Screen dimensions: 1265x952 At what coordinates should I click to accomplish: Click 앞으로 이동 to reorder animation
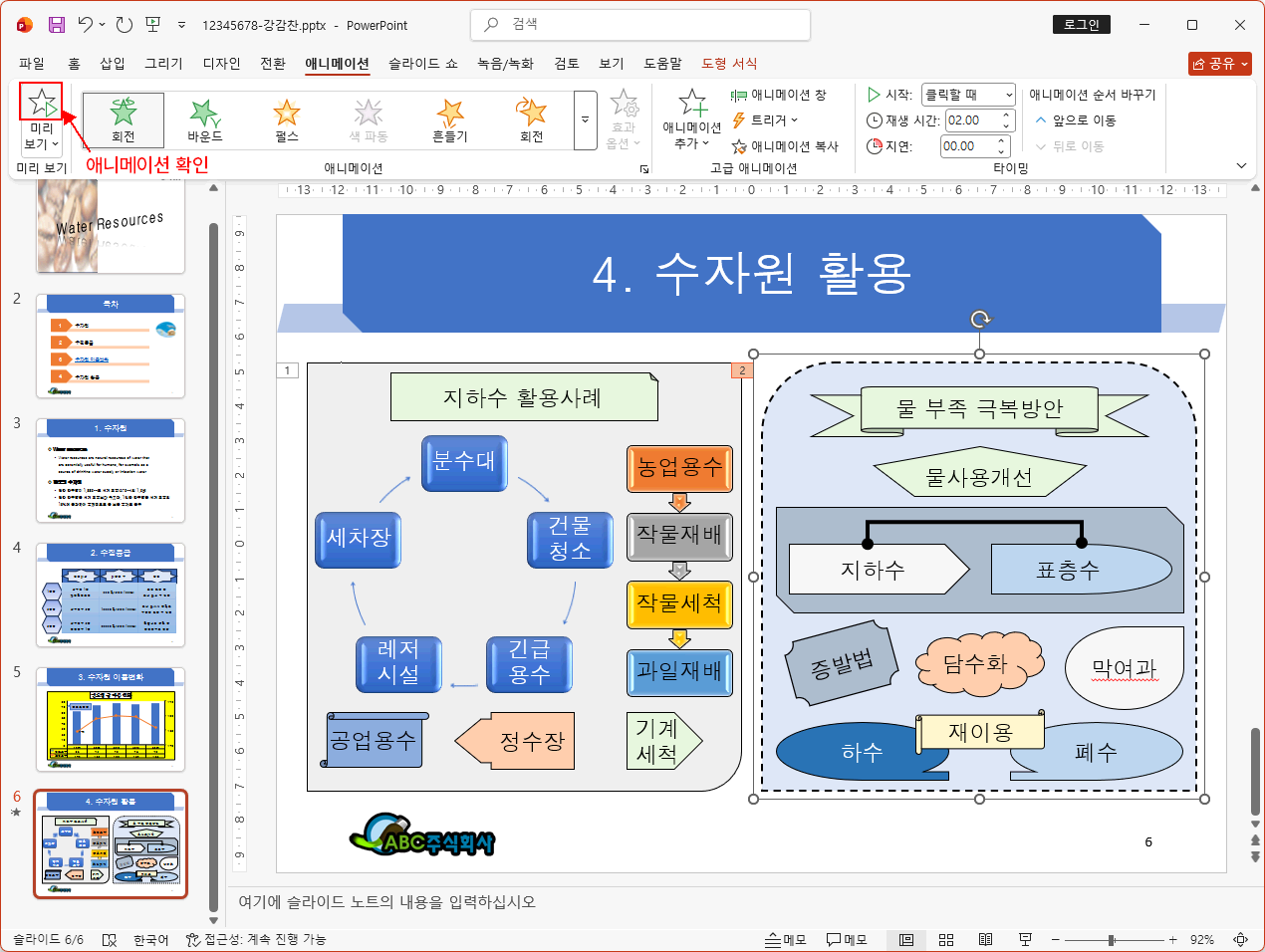[x=1076, y=120]
